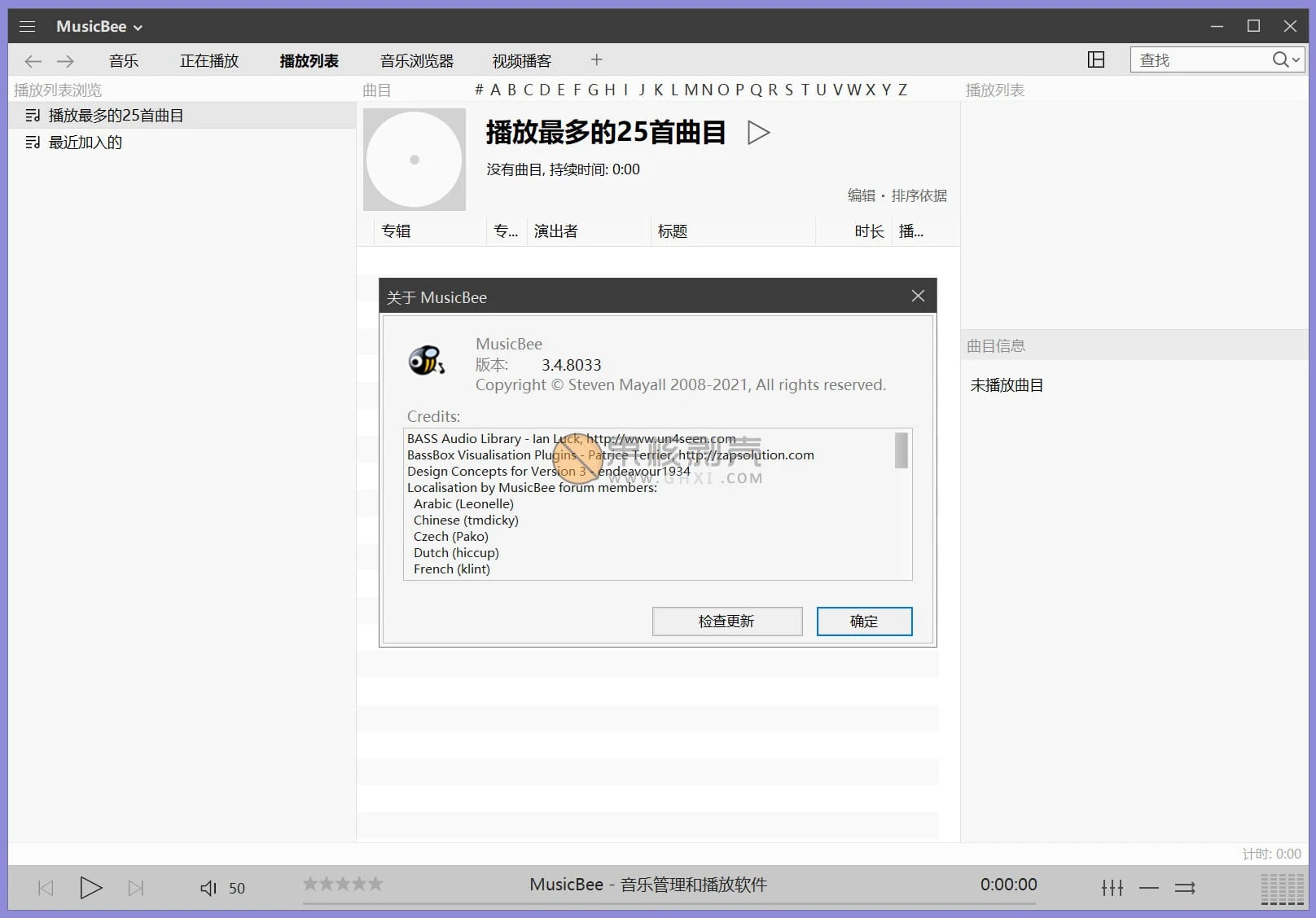Click the playlist album art placeholder
This screenshot has height=918, width=1316.
415,160
